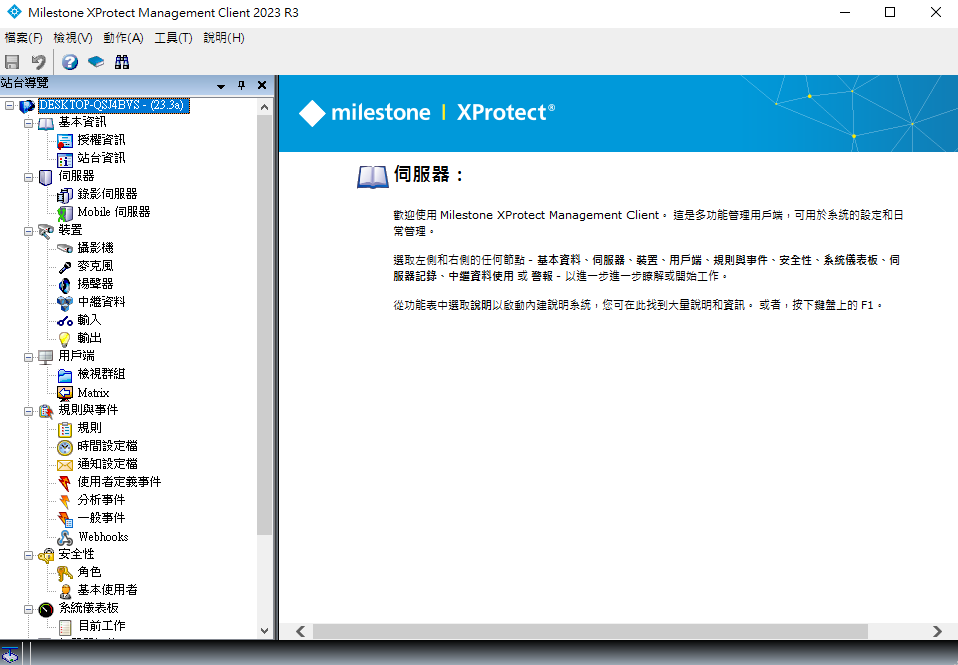Open Help with the question mark icon
Image resolution: width=958 pixels, height=665 pixels.
[70, 62]
